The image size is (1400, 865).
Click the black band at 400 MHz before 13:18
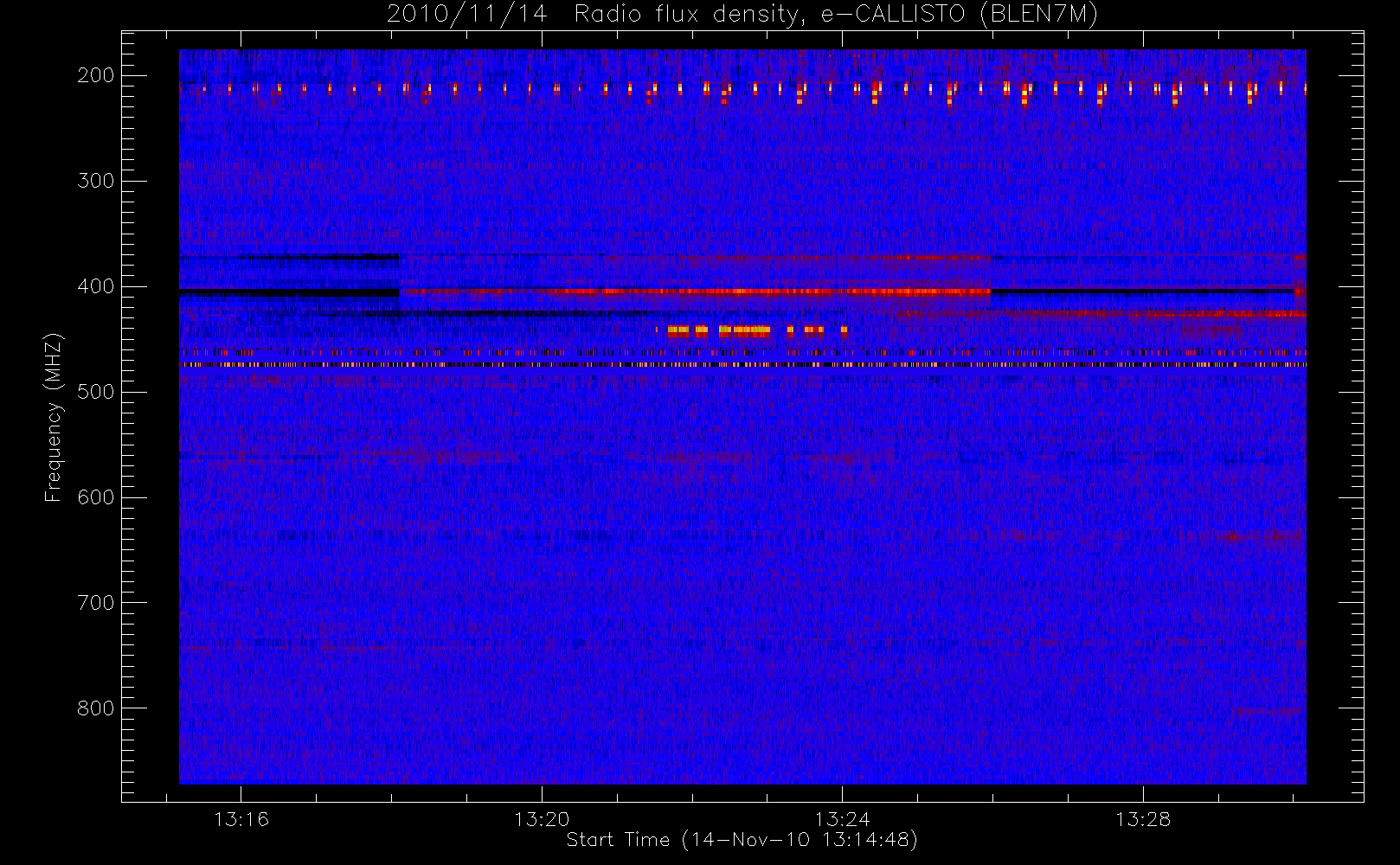pyautogui.click(x=289, y=292)
